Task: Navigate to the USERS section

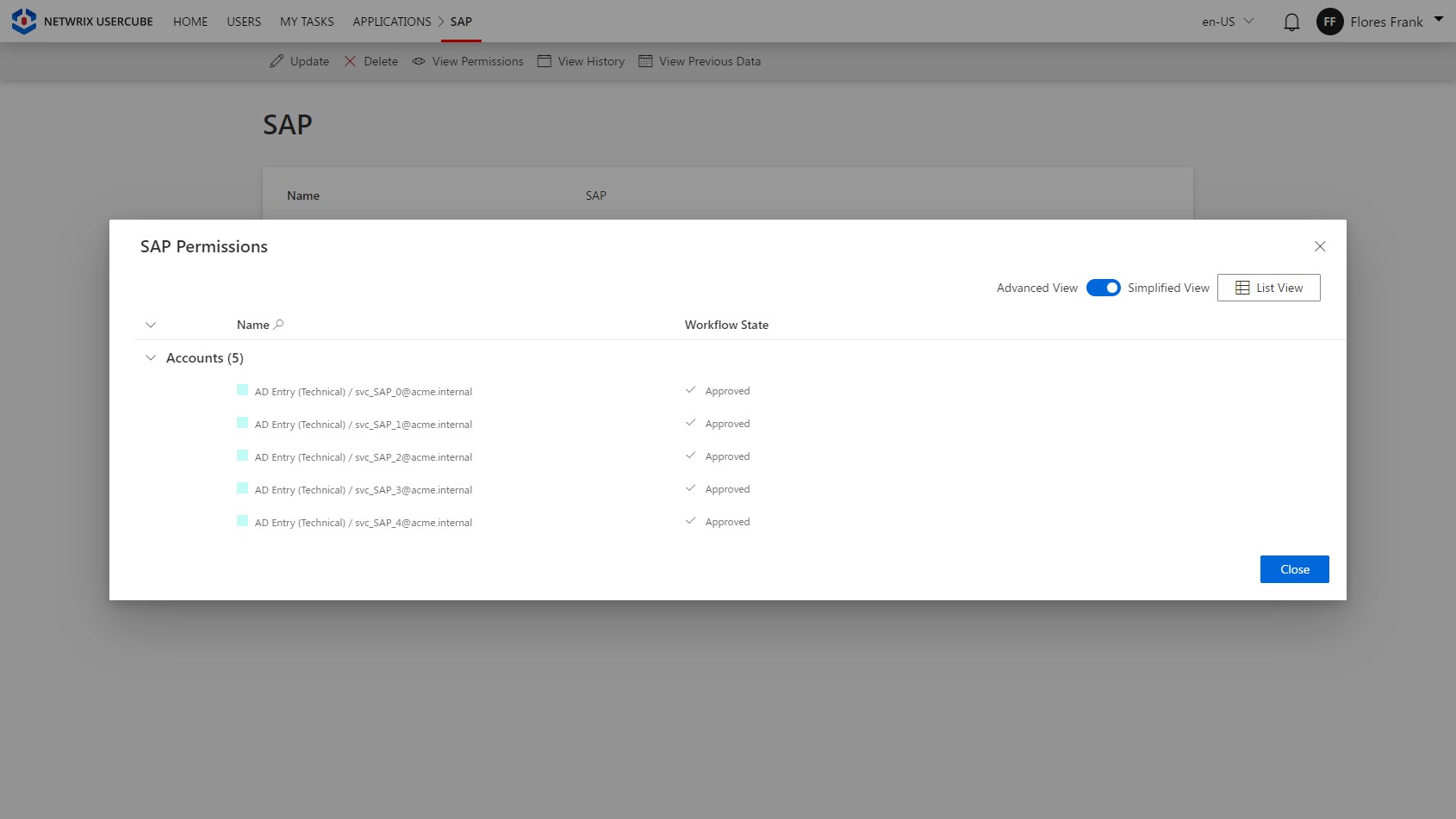Action: click(243, 22)
